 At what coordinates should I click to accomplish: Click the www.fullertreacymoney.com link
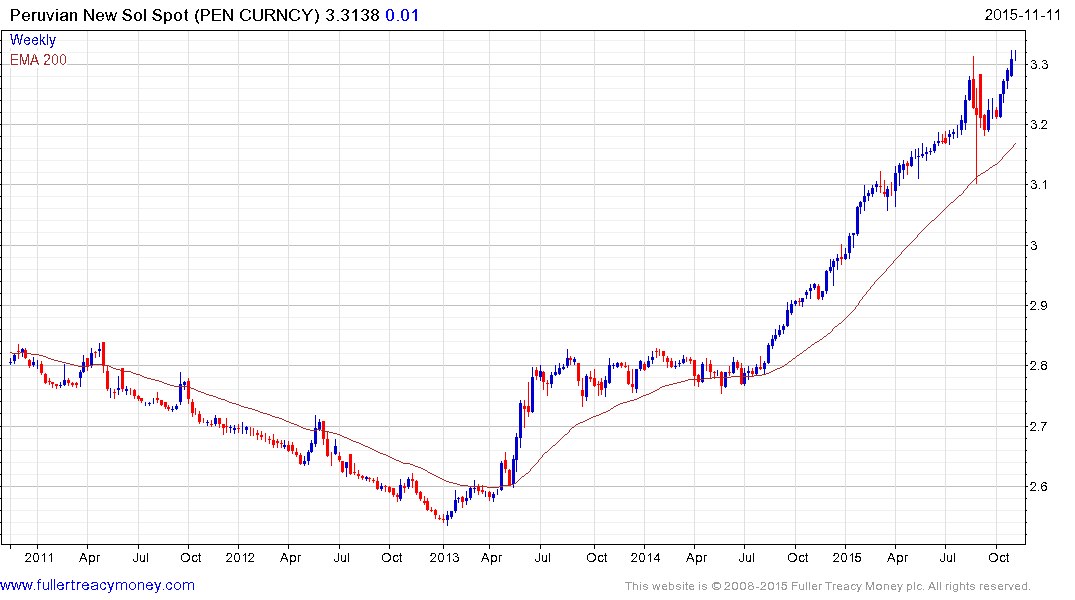coord(97,585)
